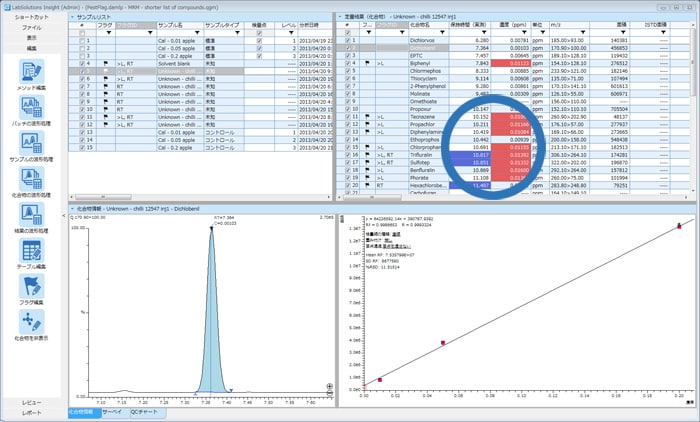Open サンプルタイプ column filter dropdown

(x=237, y=33)
